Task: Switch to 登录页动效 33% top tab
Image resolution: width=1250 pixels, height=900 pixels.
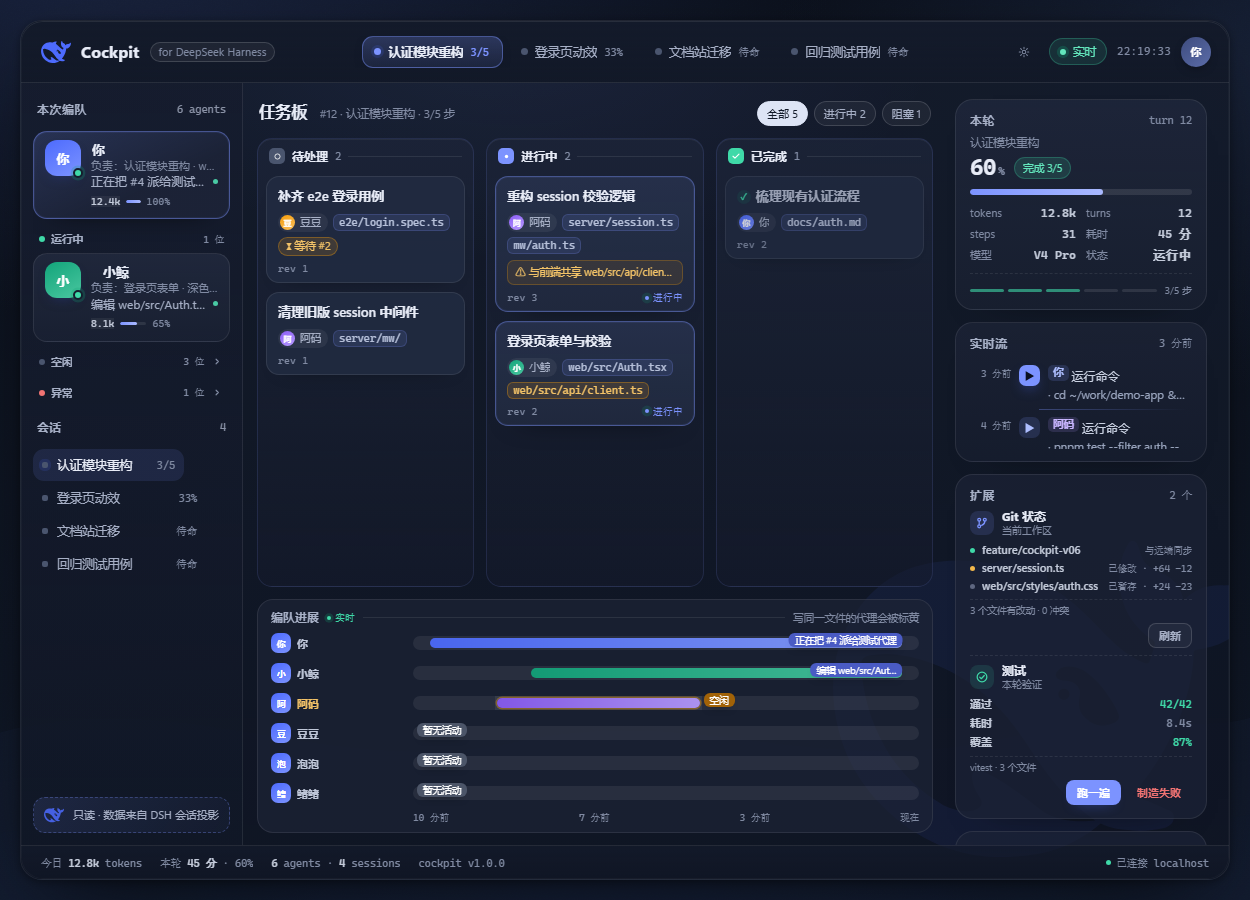Action: (x=572, y=52)
